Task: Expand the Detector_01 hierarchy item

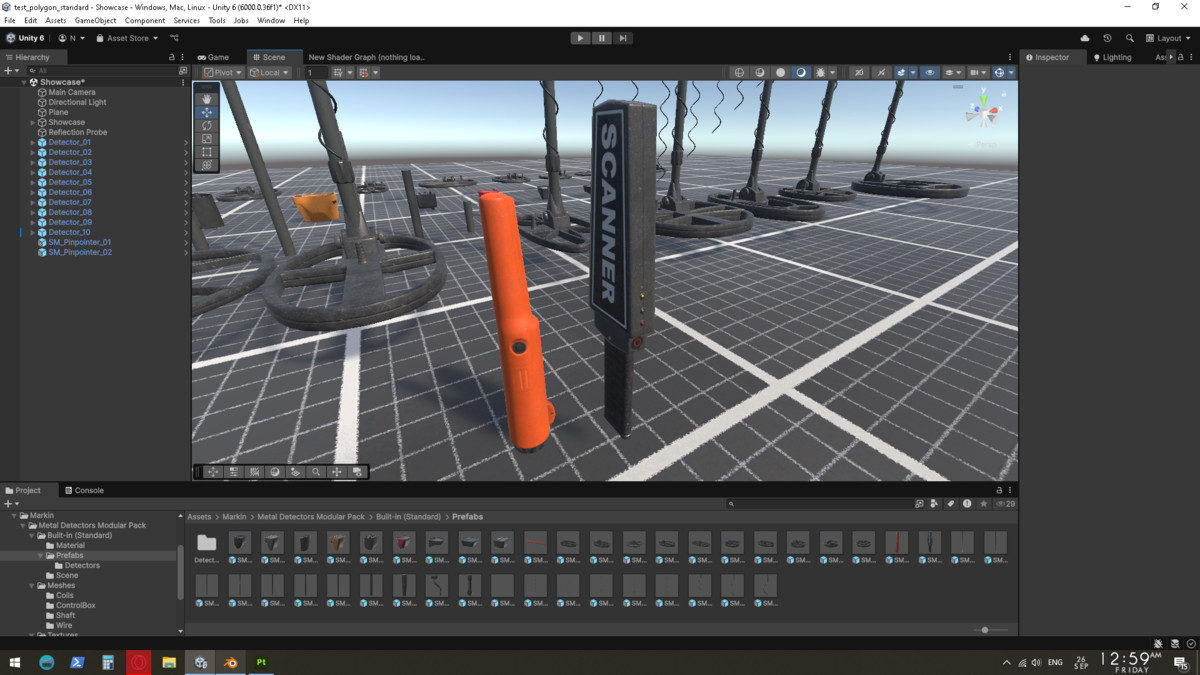Action: [x=33, y=142]
